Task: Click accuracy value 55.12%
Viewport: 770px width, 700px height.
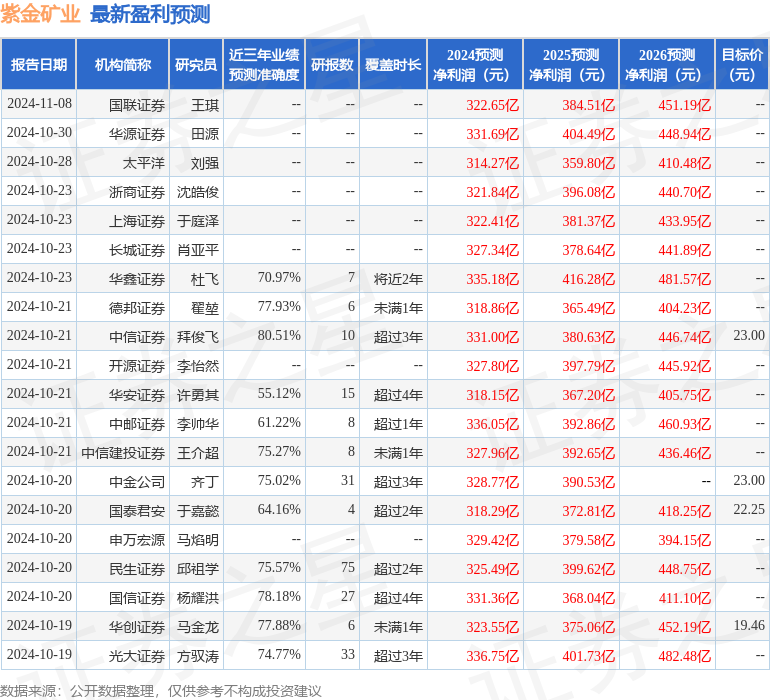Action: (x=279, y=393)
